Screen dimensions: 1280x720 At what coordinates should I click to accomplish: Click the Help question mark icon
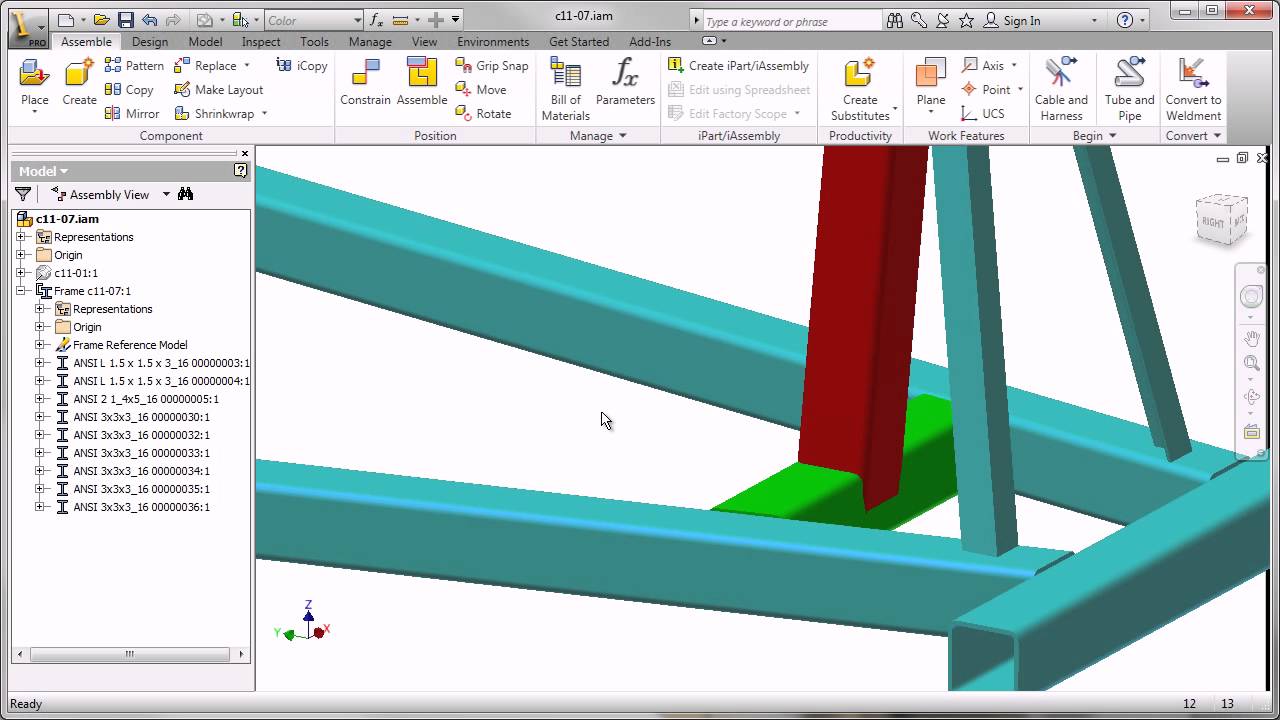coord(1125,20)
